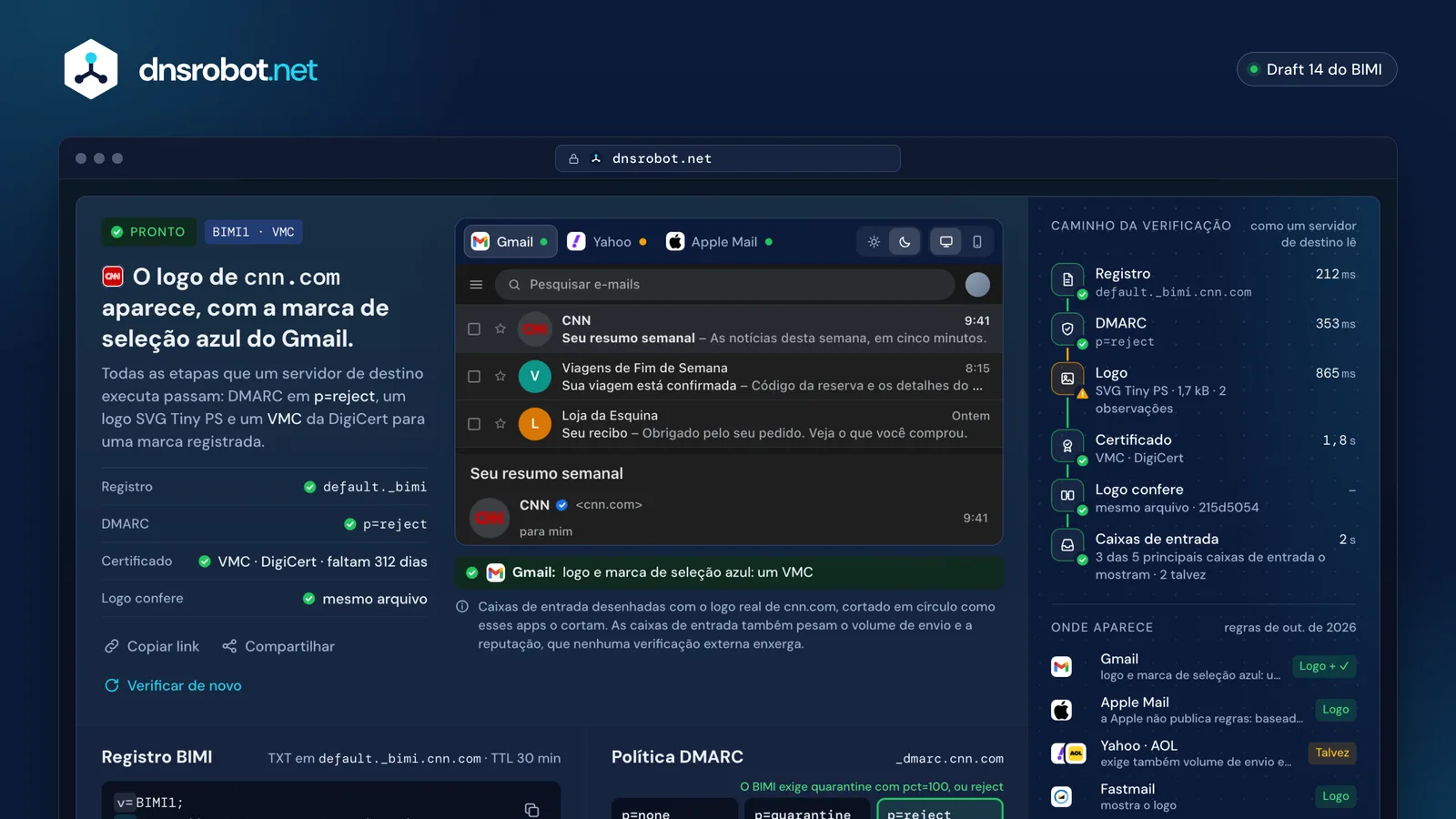The image size is (1456, 819).
Task: Click the Logo + ✓ badge for Gmail
Action: pos(1324,666)
